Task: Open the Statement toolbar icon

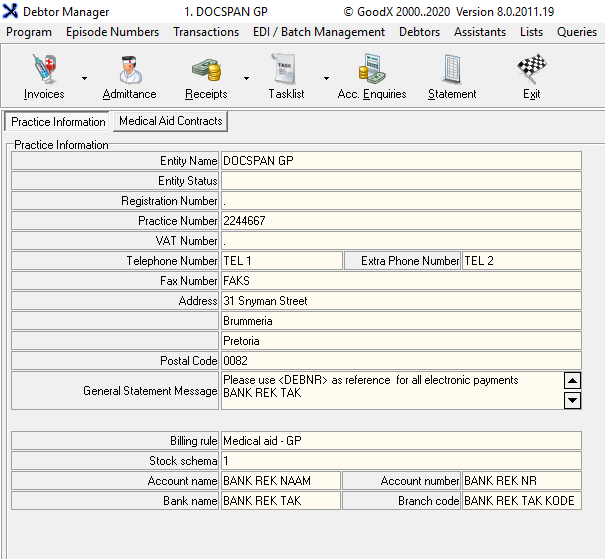Action: pos(452,76)
